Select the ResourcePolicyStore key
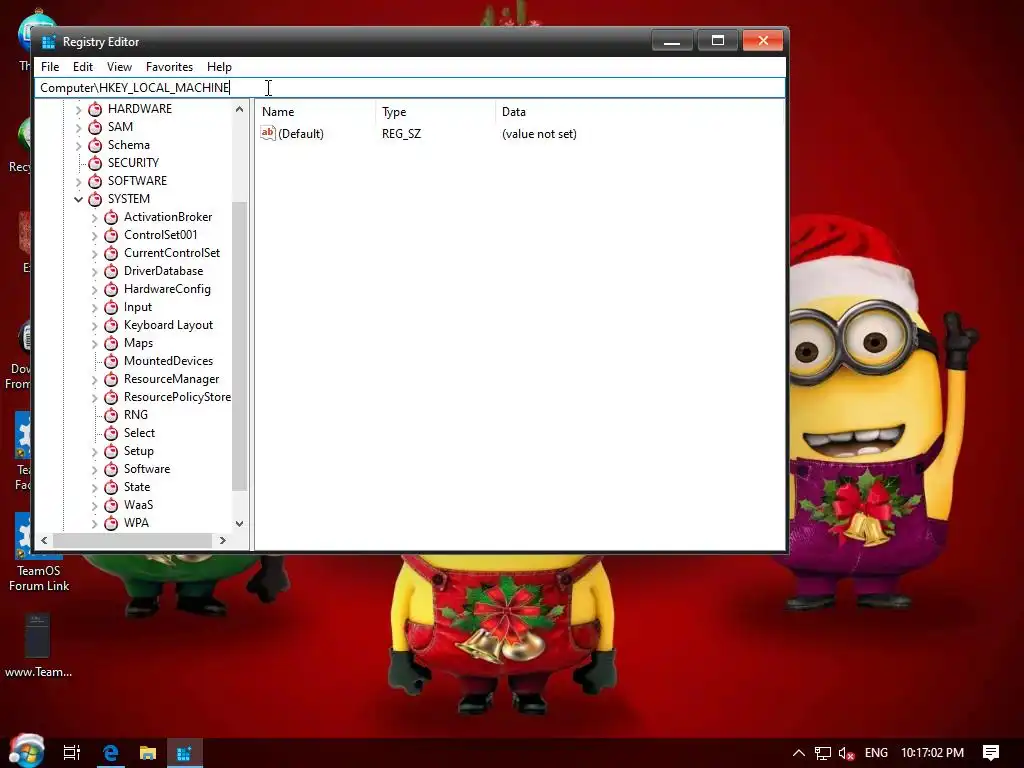 (177, 397)
